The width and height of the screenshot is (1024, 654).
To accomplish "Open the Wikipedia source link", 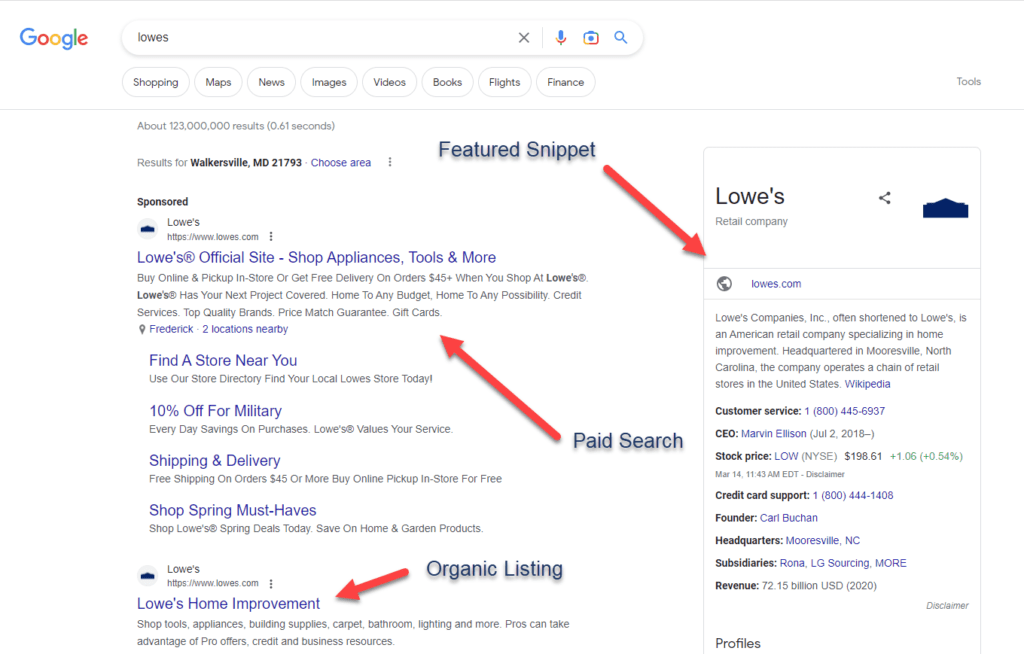I will (x=867, y=384).
